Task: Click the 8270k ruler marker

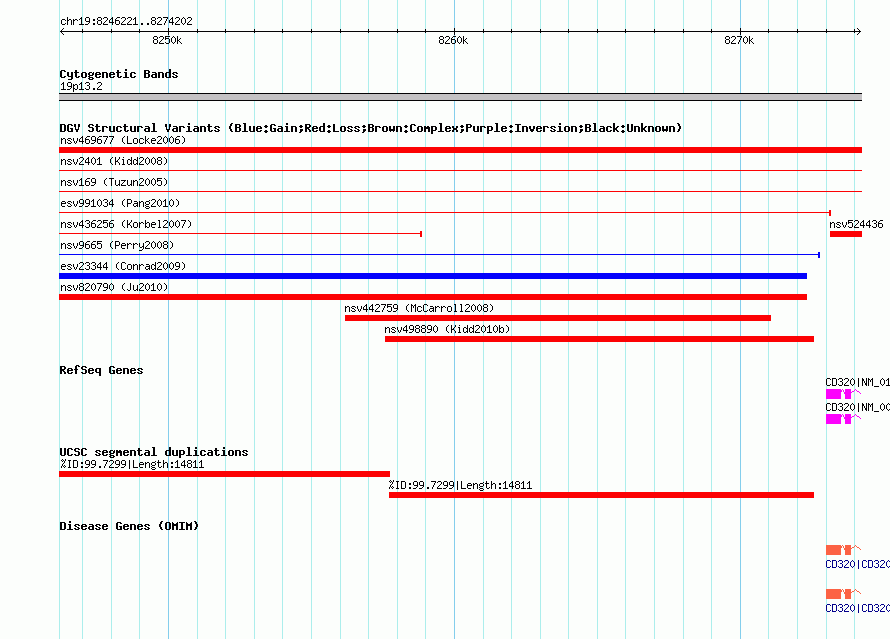Action: pyautogui.click(x=739, y=40)
